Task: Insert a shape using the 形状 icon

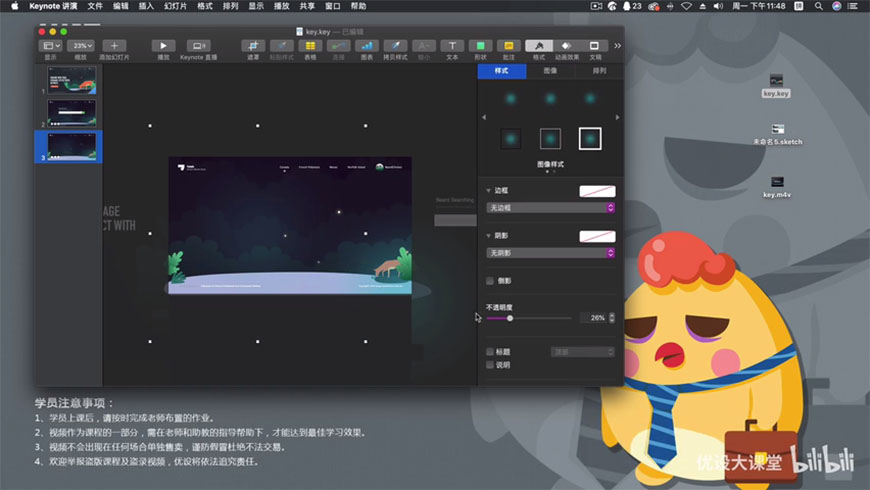Action: click(x=480, y=46)
